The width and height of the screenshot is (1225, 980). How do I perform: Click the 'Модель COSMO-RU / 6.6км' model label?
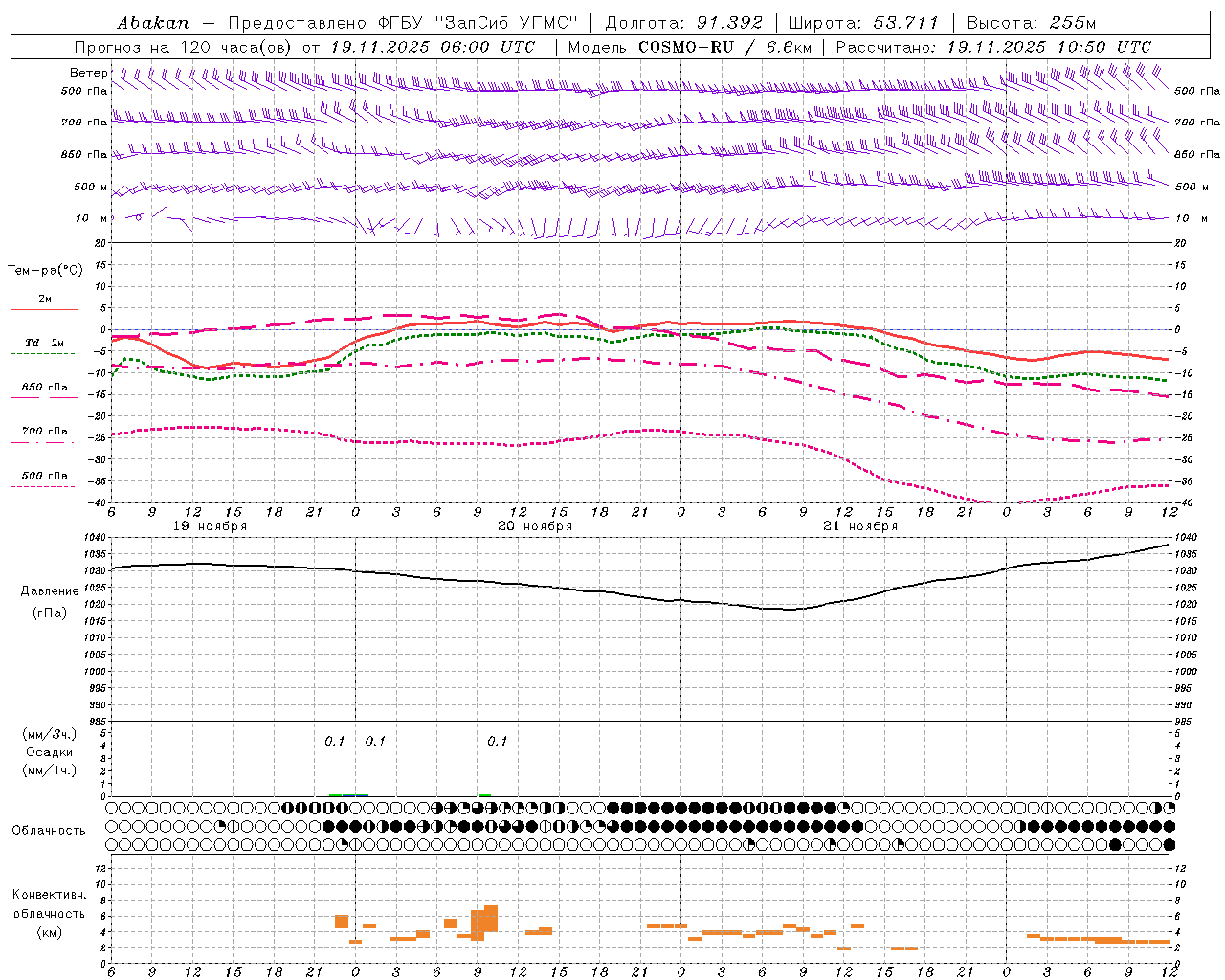[690, 47]
